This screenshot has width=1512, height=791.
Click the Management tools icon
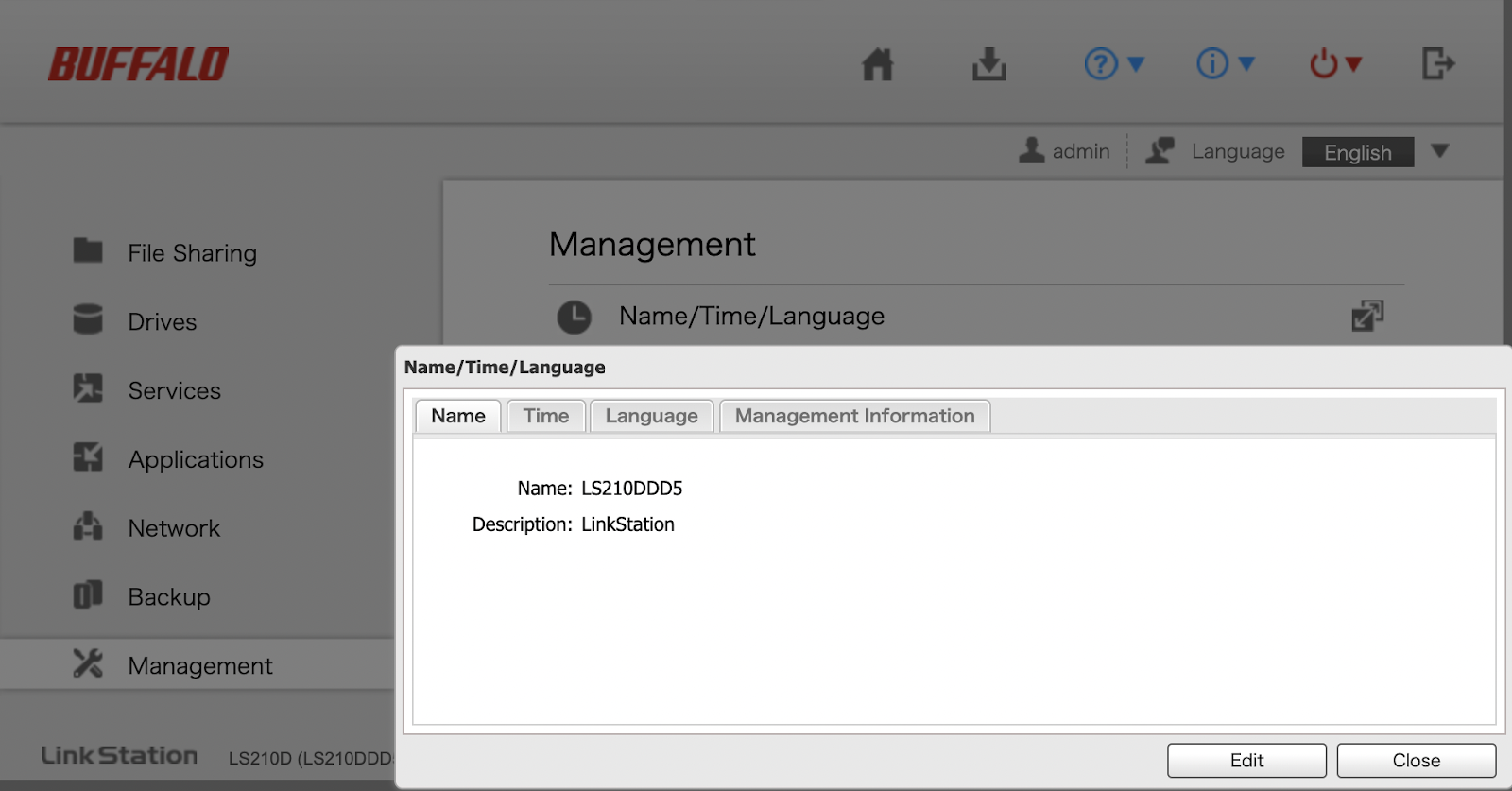coord(88,663)
